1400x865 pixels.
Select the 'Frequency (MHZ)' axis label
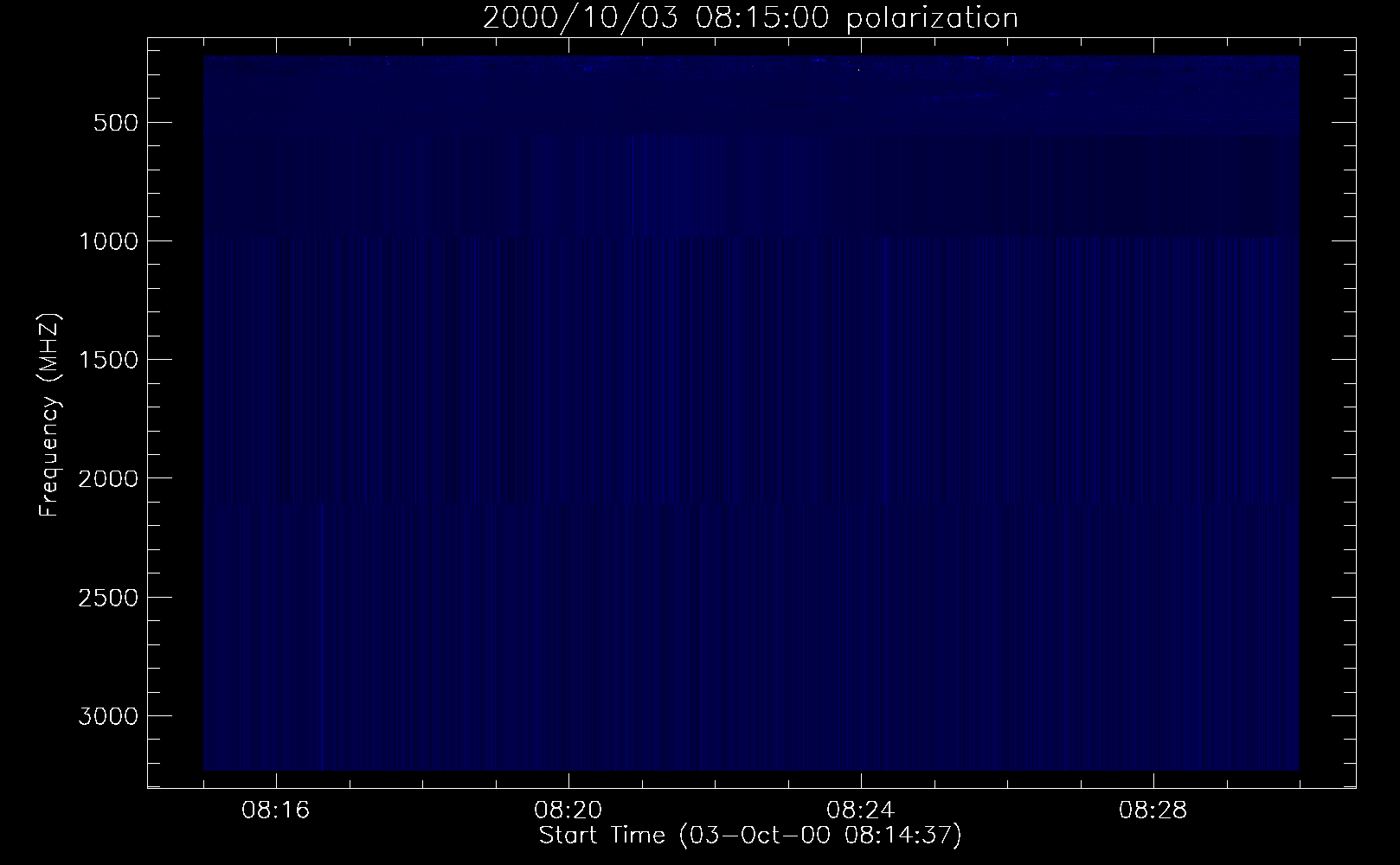click(x=50, y=415)
